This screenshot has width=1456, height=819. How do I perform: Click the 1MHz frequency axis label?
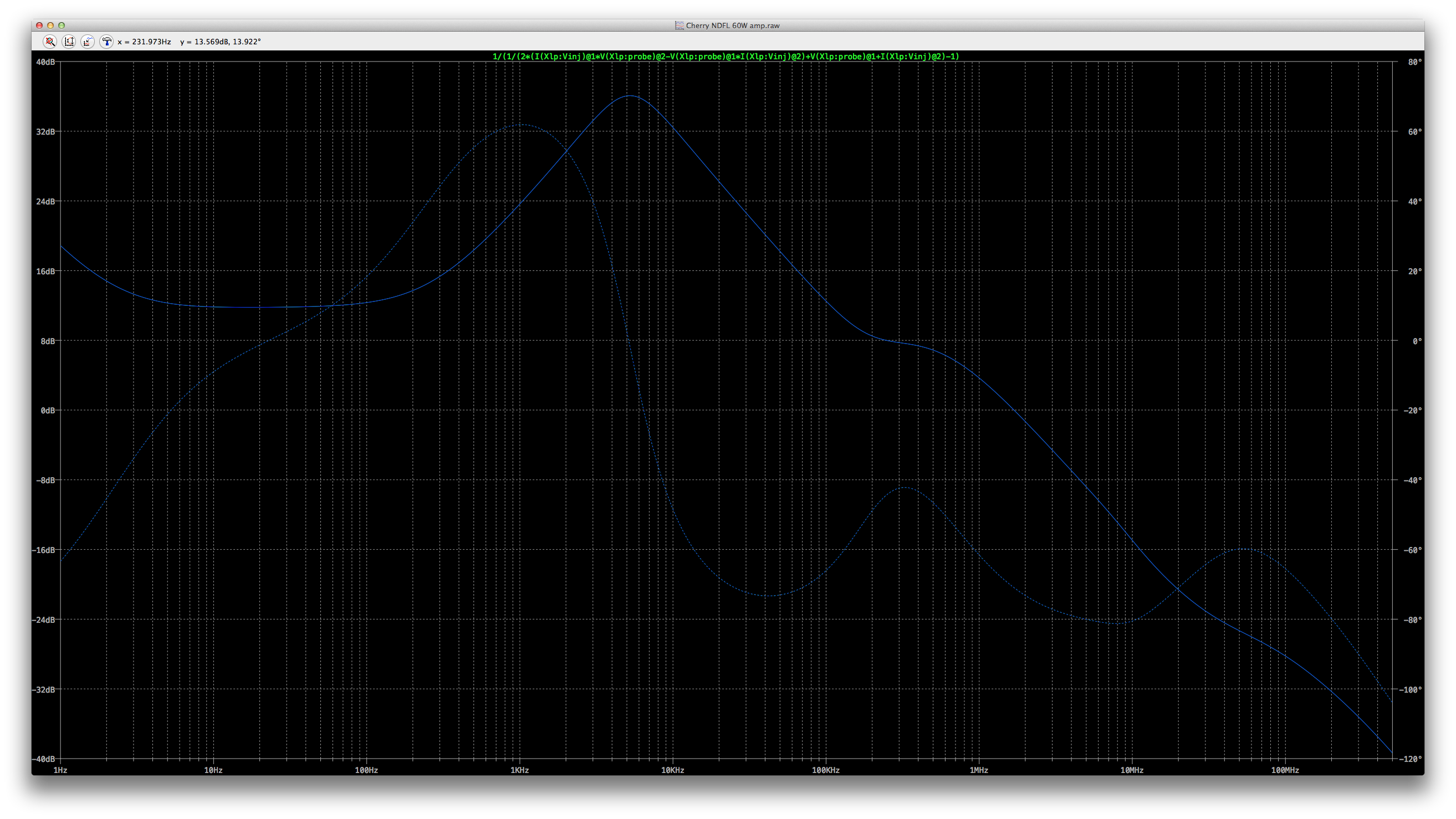(x=979, y=770)
